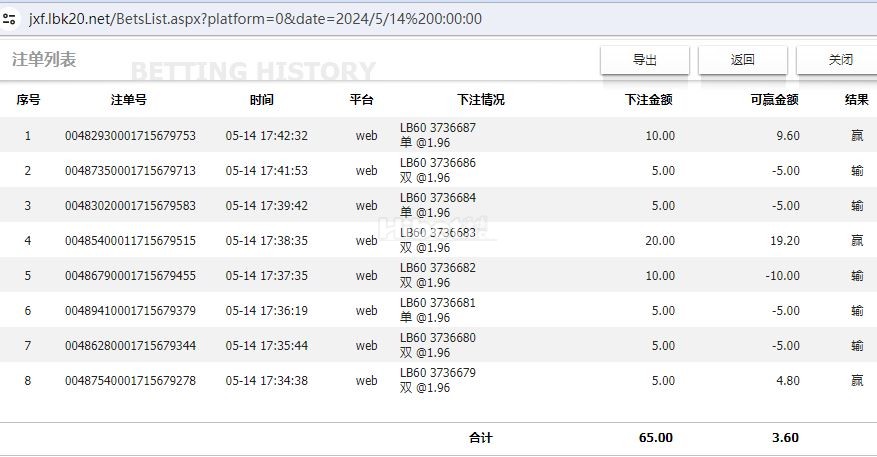Screen dimensions: 877x457
Task: Select the 合计 total label
Action: [x=481, y=438]
